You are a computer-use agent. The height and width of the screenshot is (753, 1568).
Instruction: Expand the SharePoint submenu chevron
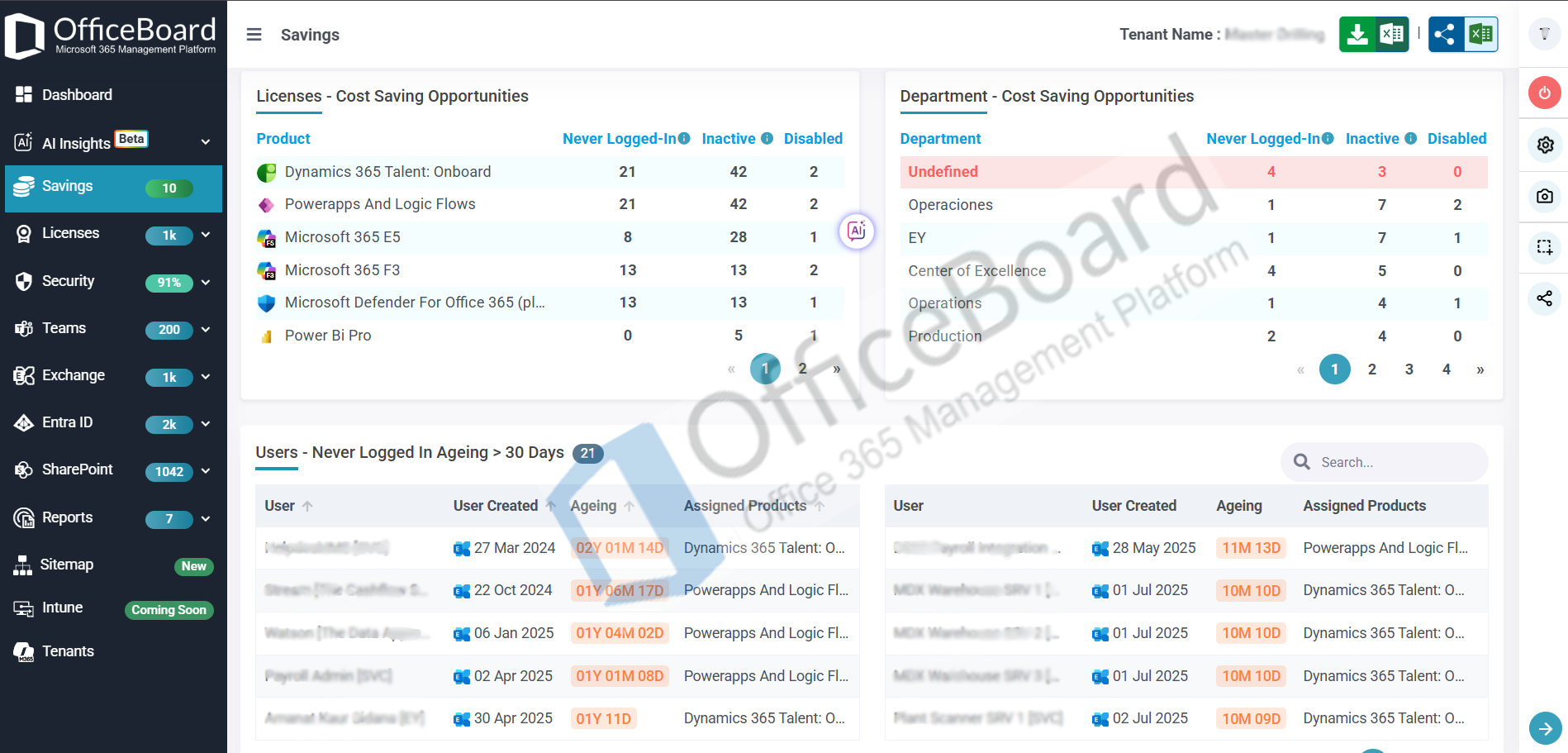coord(206,470)
